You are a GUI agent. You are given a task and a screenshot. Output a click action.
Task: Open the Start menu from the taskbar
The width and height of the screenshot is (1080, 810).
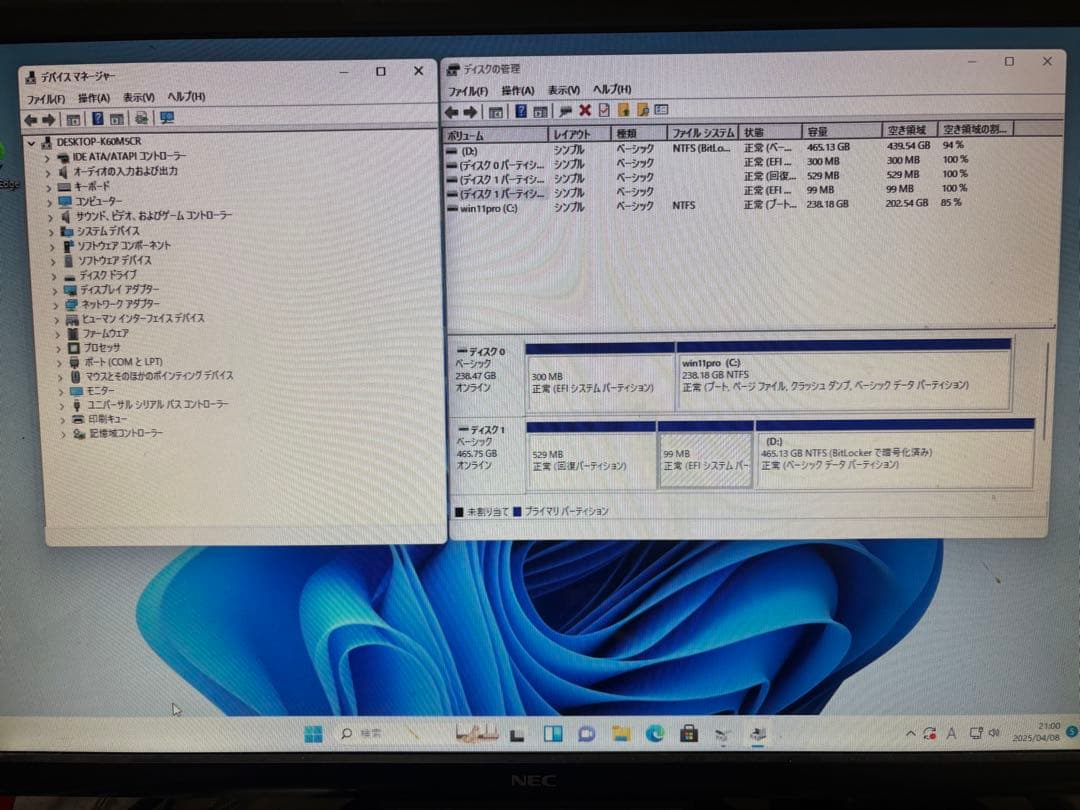[x=315, y=734]
